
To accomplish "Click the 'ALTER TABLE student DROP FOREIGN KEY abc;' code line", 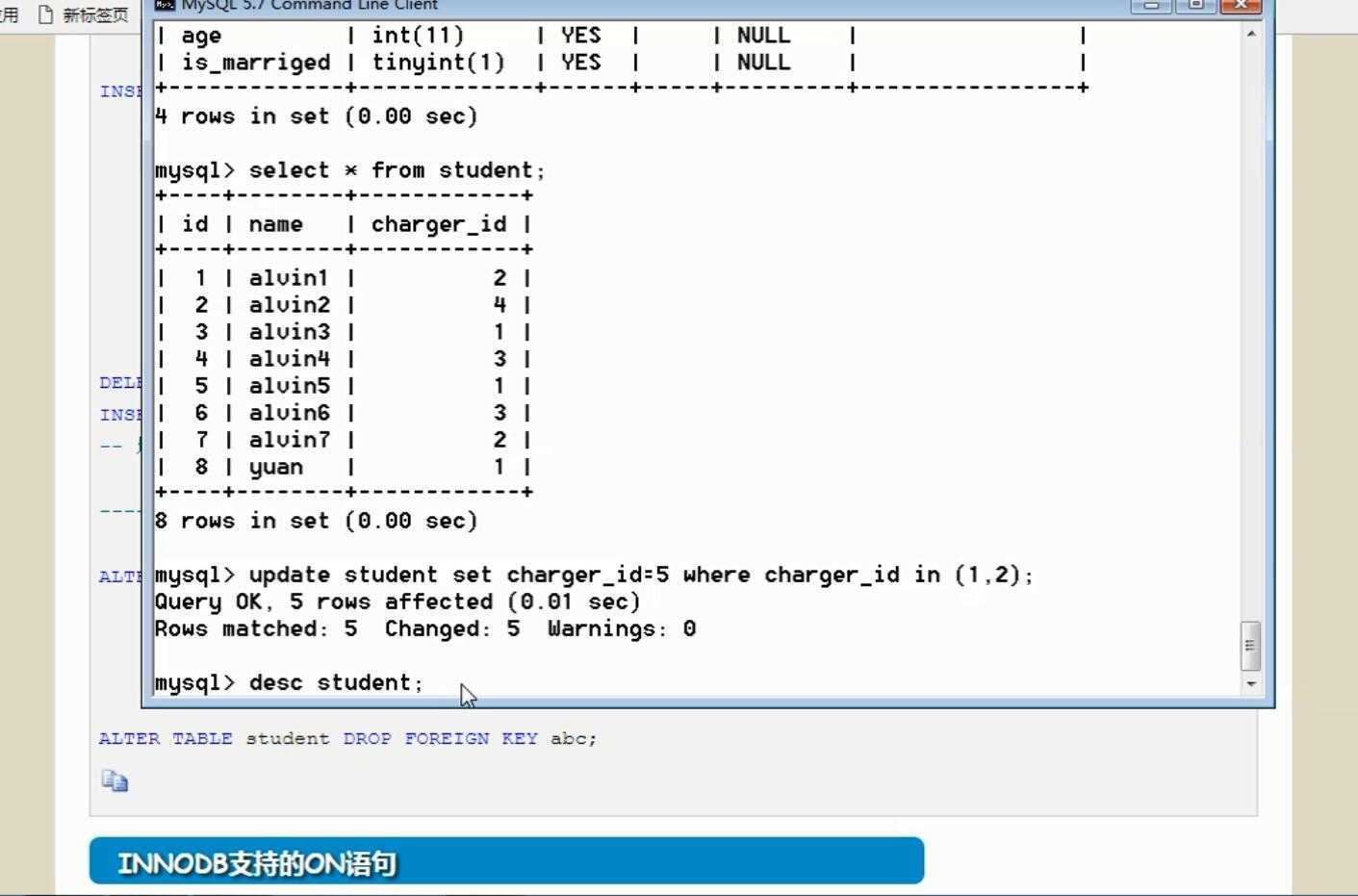I will coord(347,738).
